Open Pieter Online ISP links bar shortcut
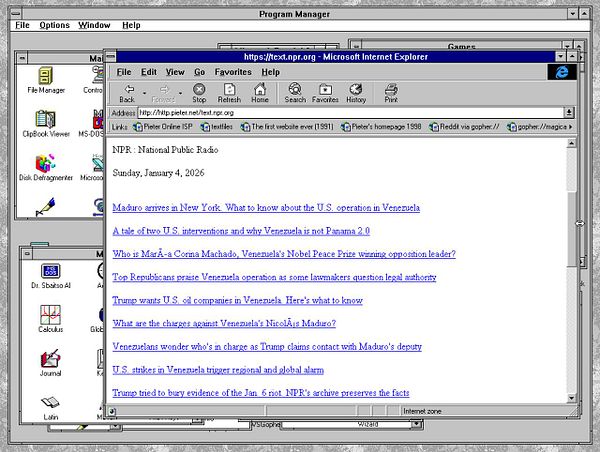 [x=163, y=127]
